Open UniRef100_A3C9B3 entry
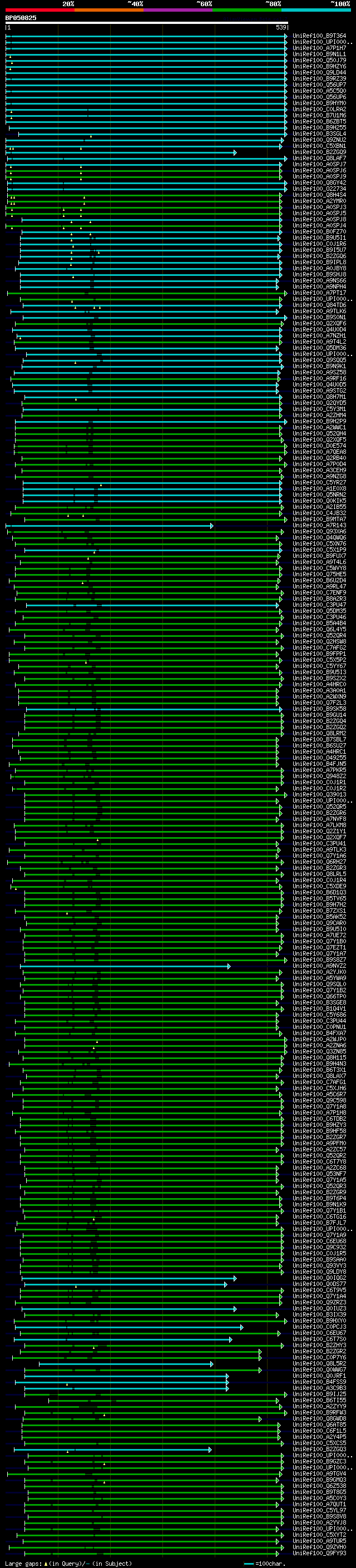The height and width of the screenshot is (1568, 356). click(319, 1388)
